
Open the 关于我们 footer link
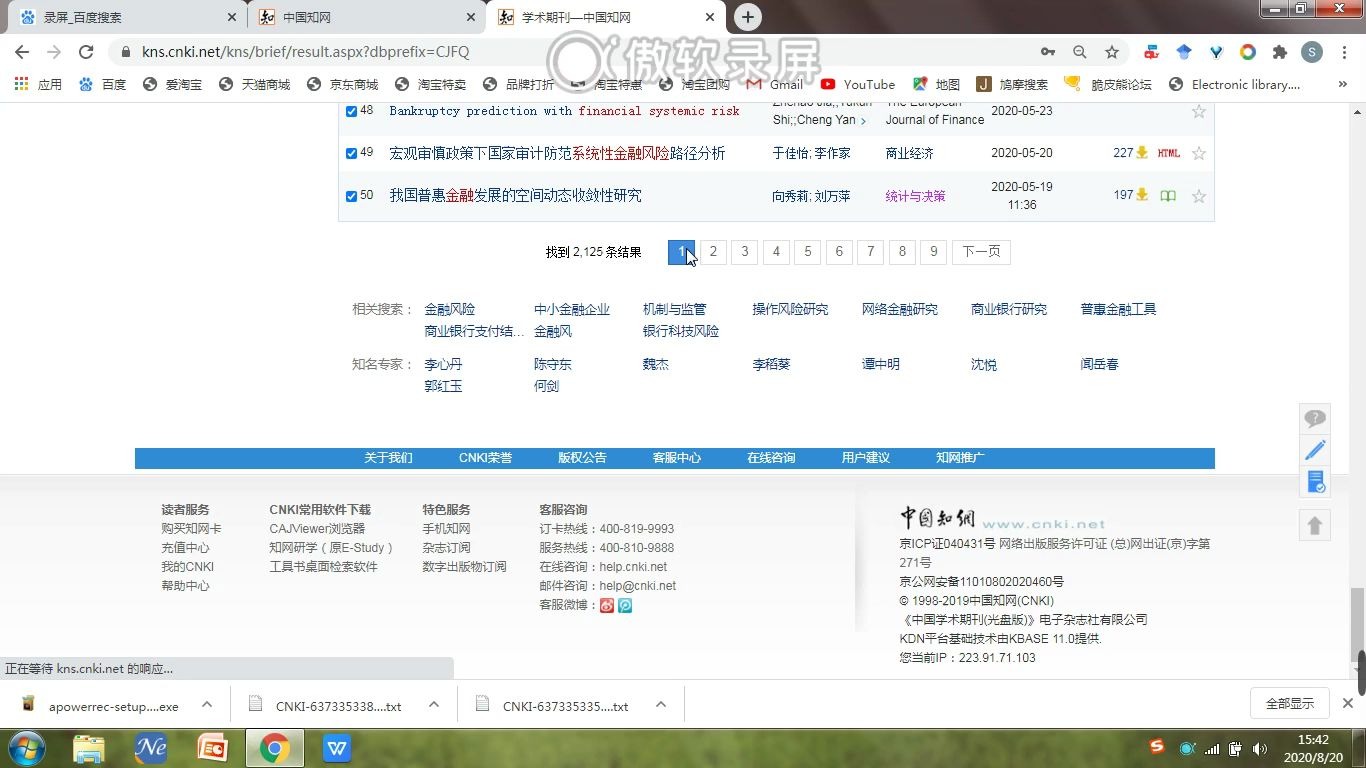point(388,457)
